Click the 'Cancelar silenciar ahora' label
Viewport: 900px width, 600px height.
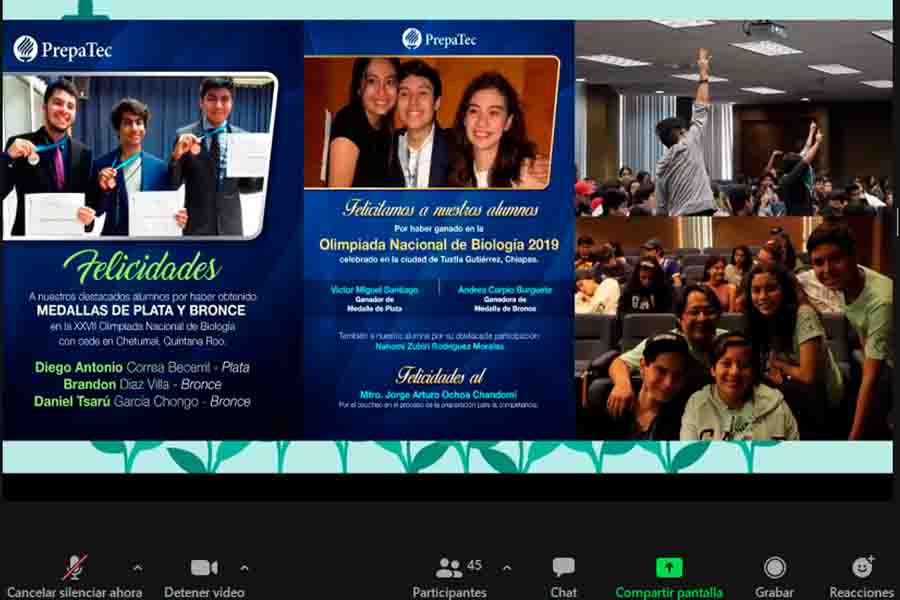(75, 593)
